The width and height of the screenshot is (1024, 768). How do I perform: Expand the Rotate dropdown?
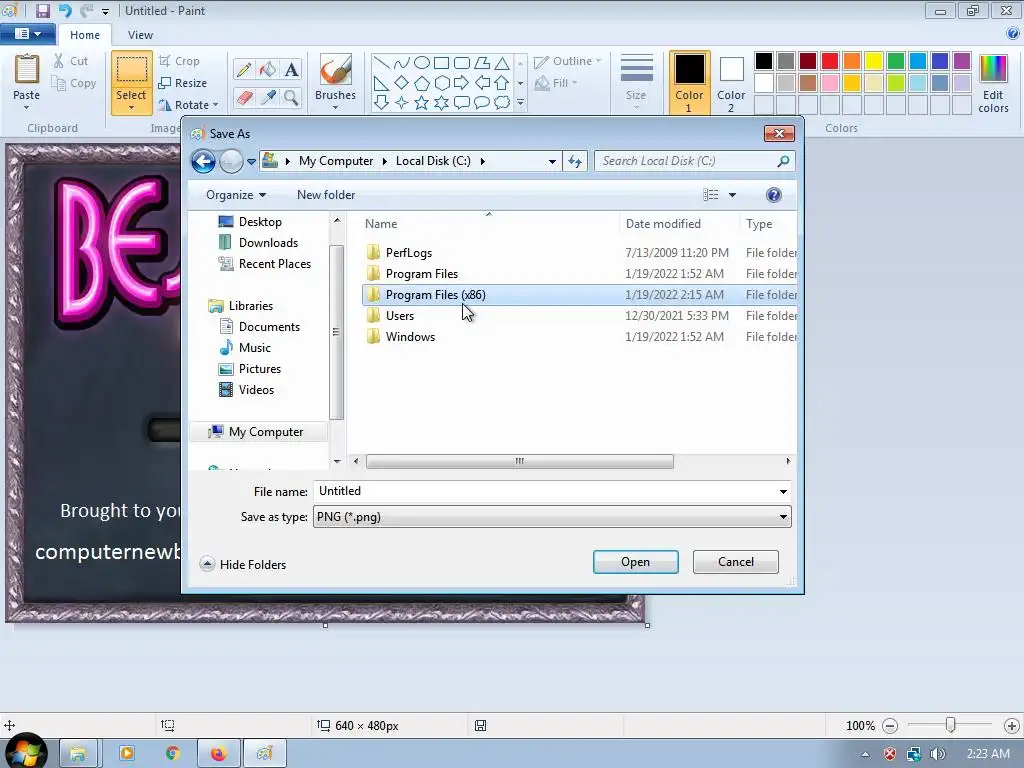216,104
